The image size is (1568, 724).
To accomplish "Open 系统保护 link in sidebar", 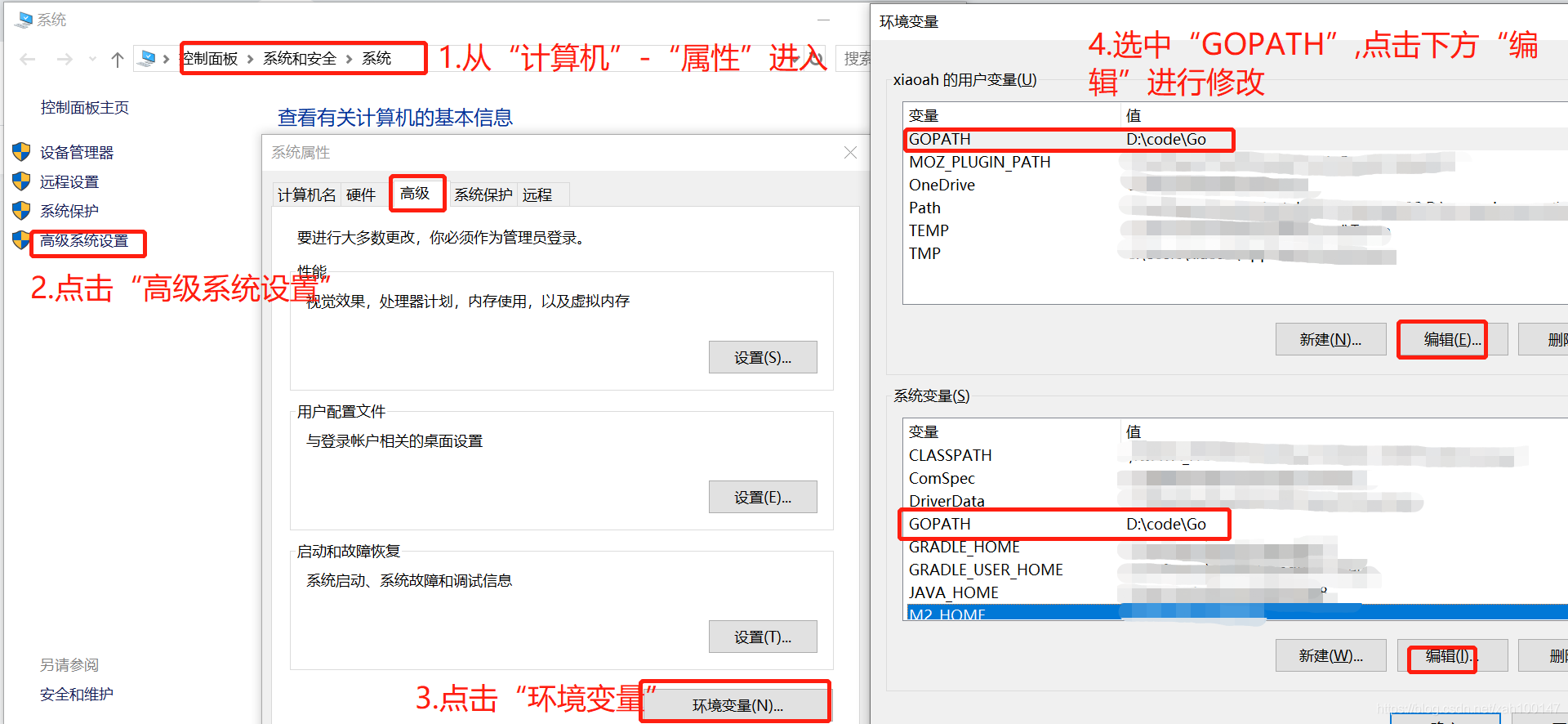I will pos(69,212).
